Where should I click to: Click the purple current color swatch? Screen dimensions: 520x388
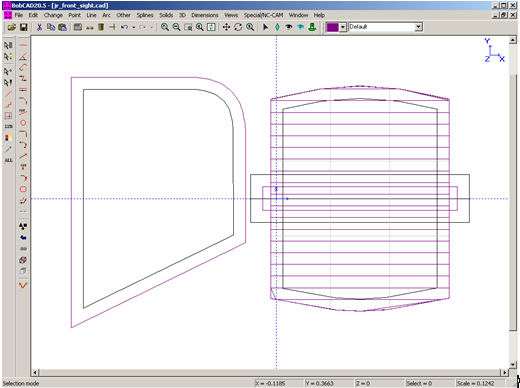pos(332,27)
